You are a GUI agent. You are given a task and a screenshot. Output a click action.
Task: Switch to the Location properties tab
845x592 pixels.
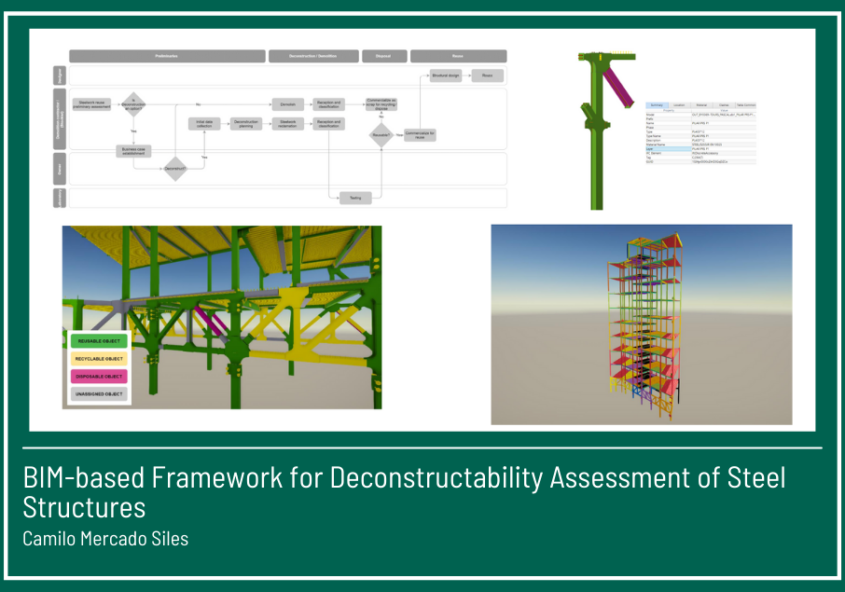pos(679,104)
